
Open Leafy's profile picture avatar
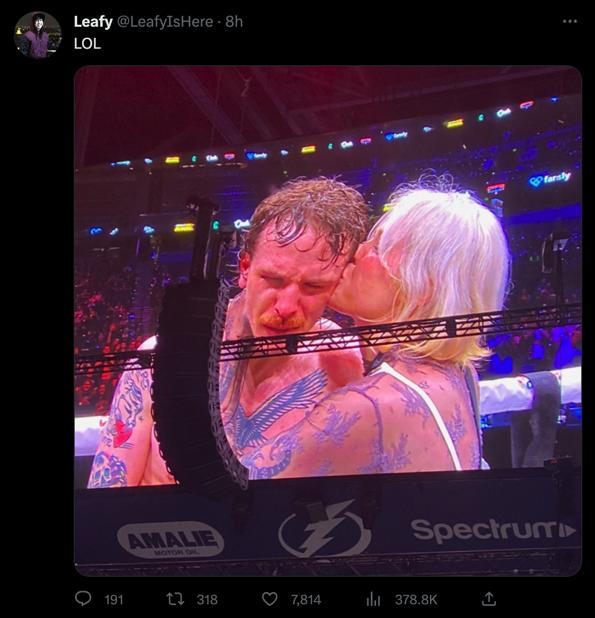coord(38,35)
